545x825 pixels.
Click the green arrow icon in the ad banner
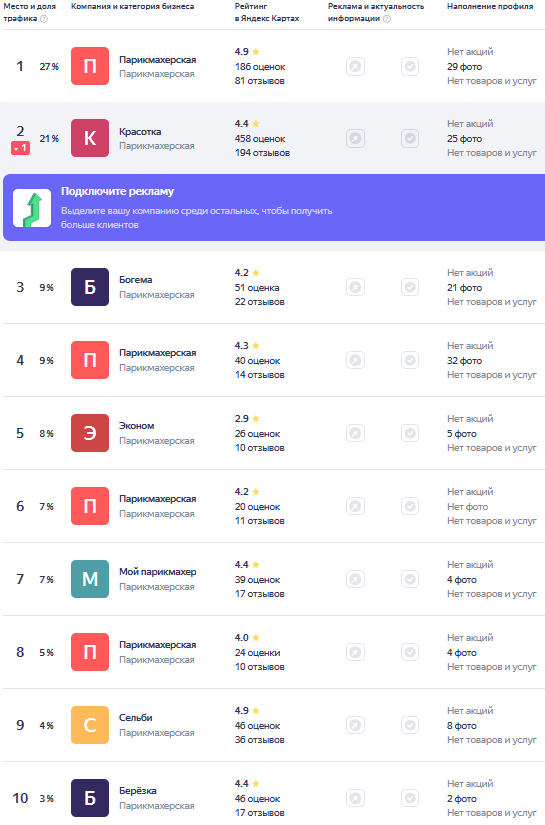pyautogui.click(x=32, y=208)
